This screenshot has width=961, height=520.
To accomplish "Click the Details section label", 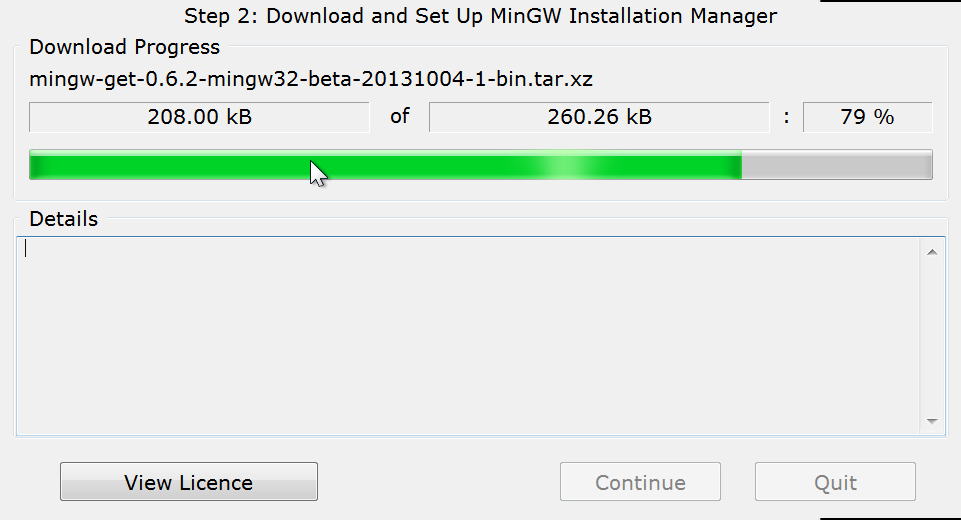I will (x=64, y=218).
